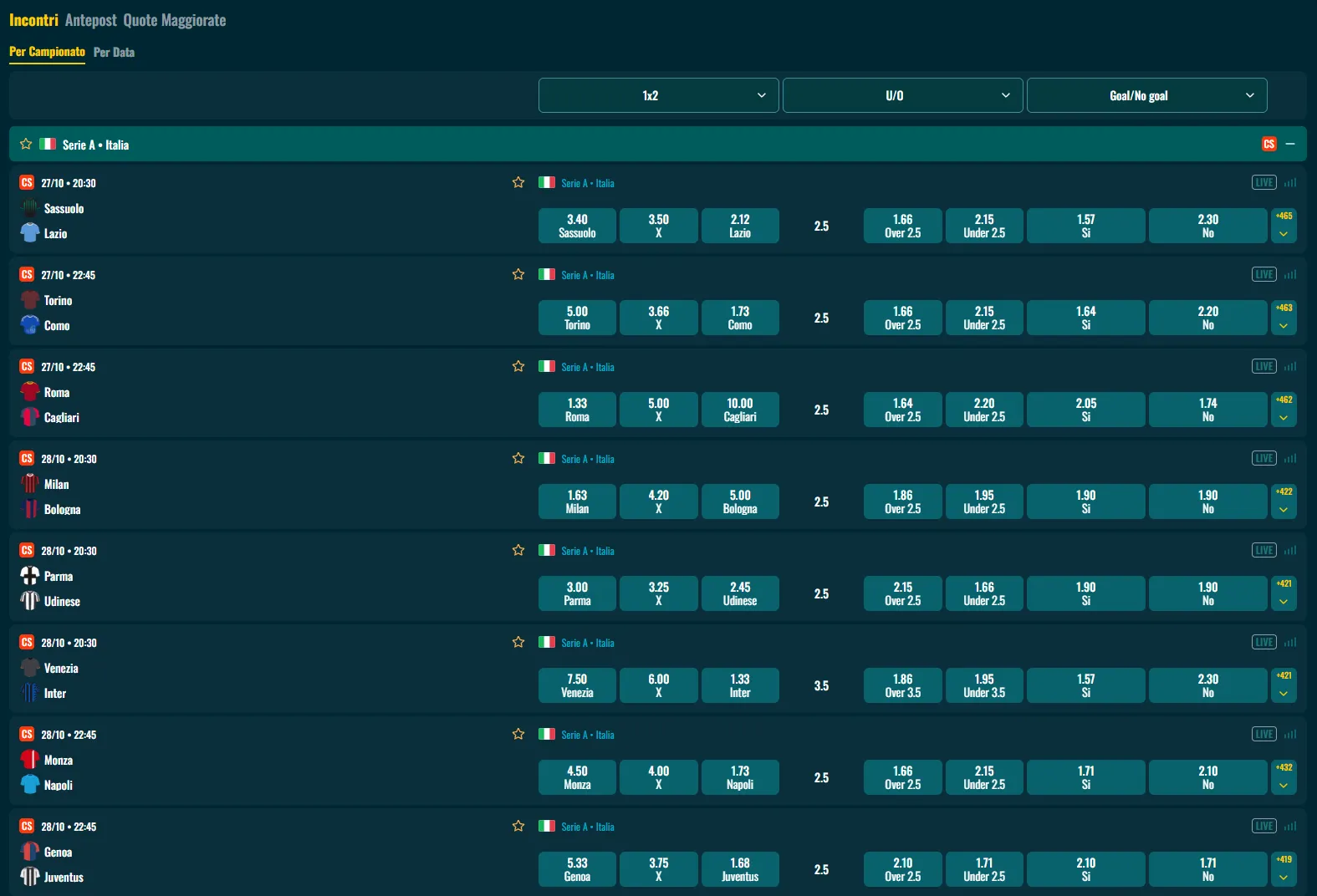
Task: Switch to the Incontri tab
Action: coord(33,20)
